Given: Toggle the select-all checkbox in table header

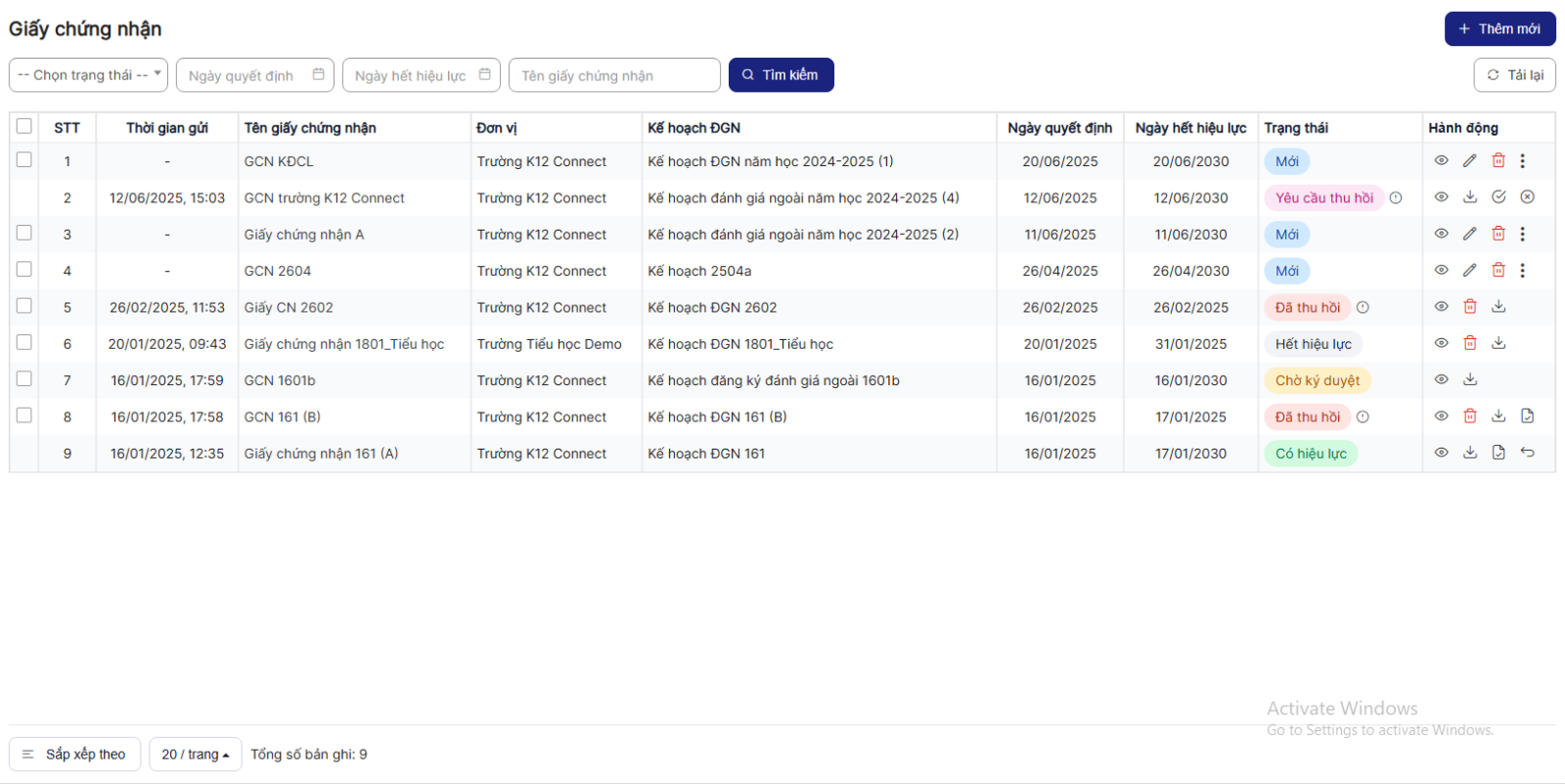Looking at the screenshot, I should click(24, 126).
